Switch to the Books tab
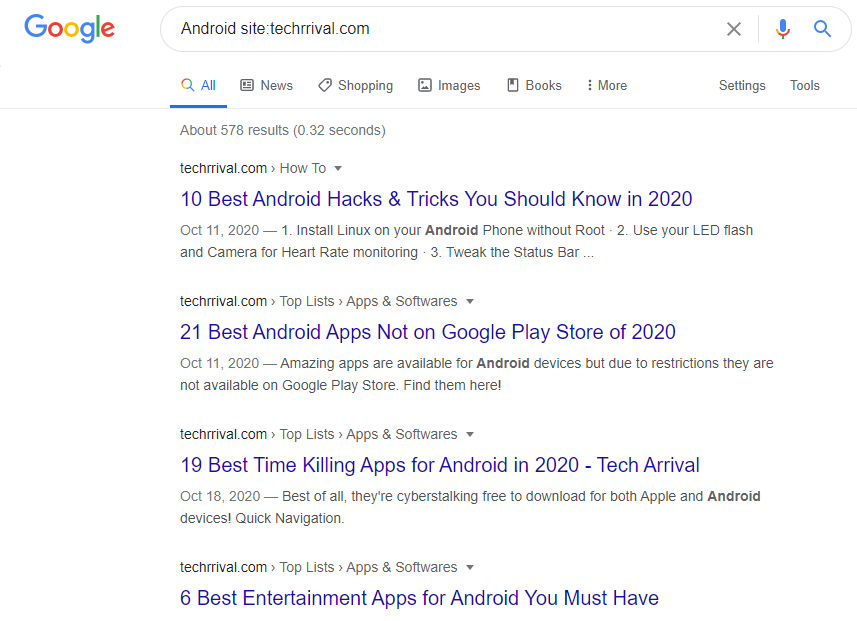Screen dimensions: 857x621 click(534, 85)
